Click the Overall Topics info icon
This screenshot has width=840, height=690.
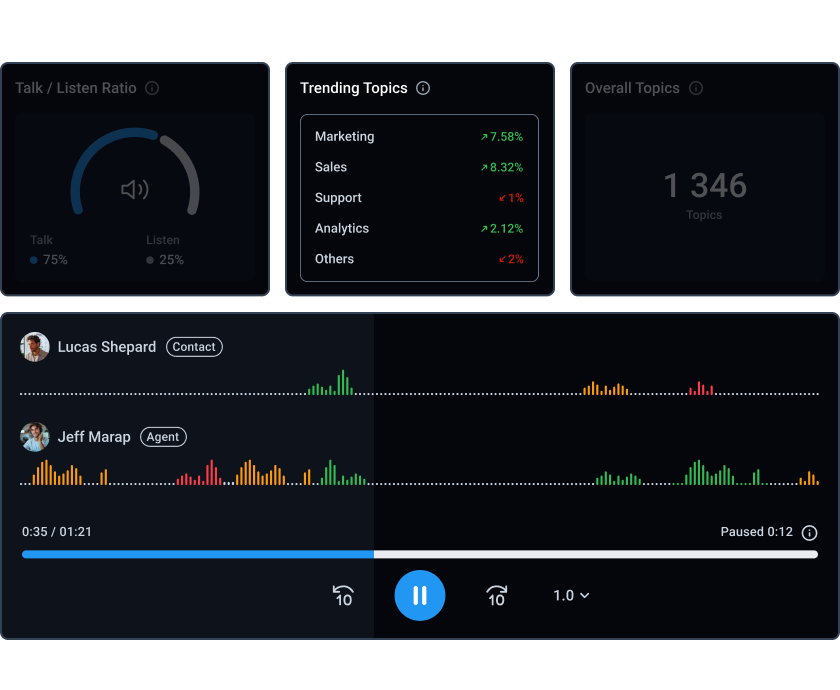pos(696,88)
